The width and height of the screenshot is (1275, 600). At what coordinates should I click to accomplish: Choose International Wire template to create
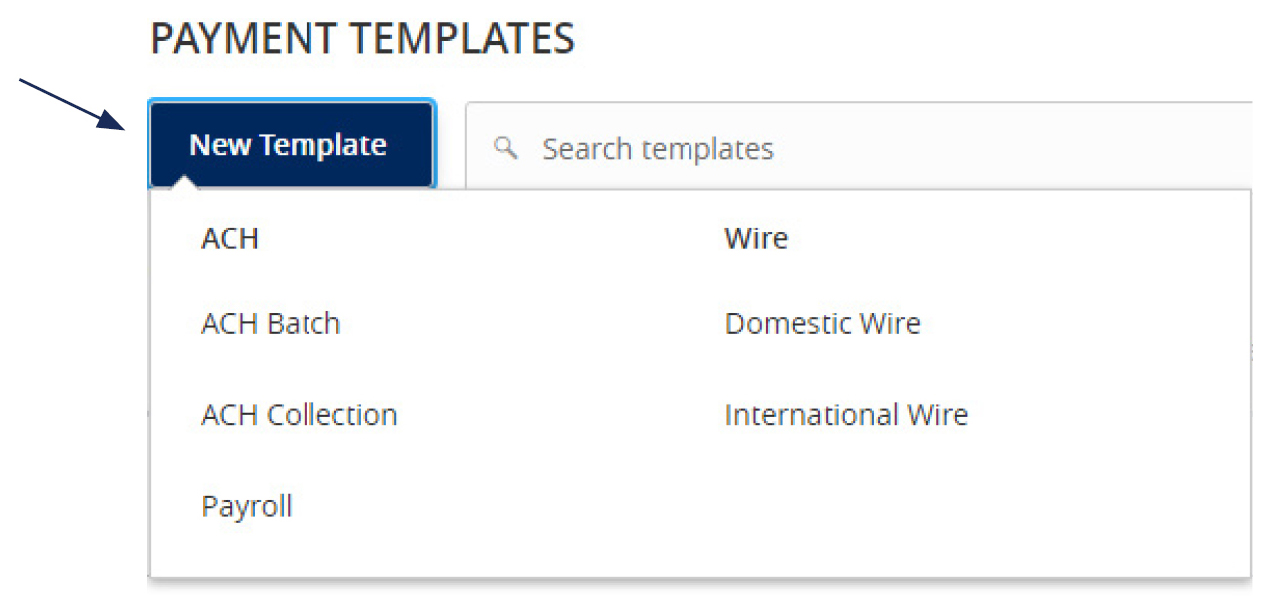[846, 414]
